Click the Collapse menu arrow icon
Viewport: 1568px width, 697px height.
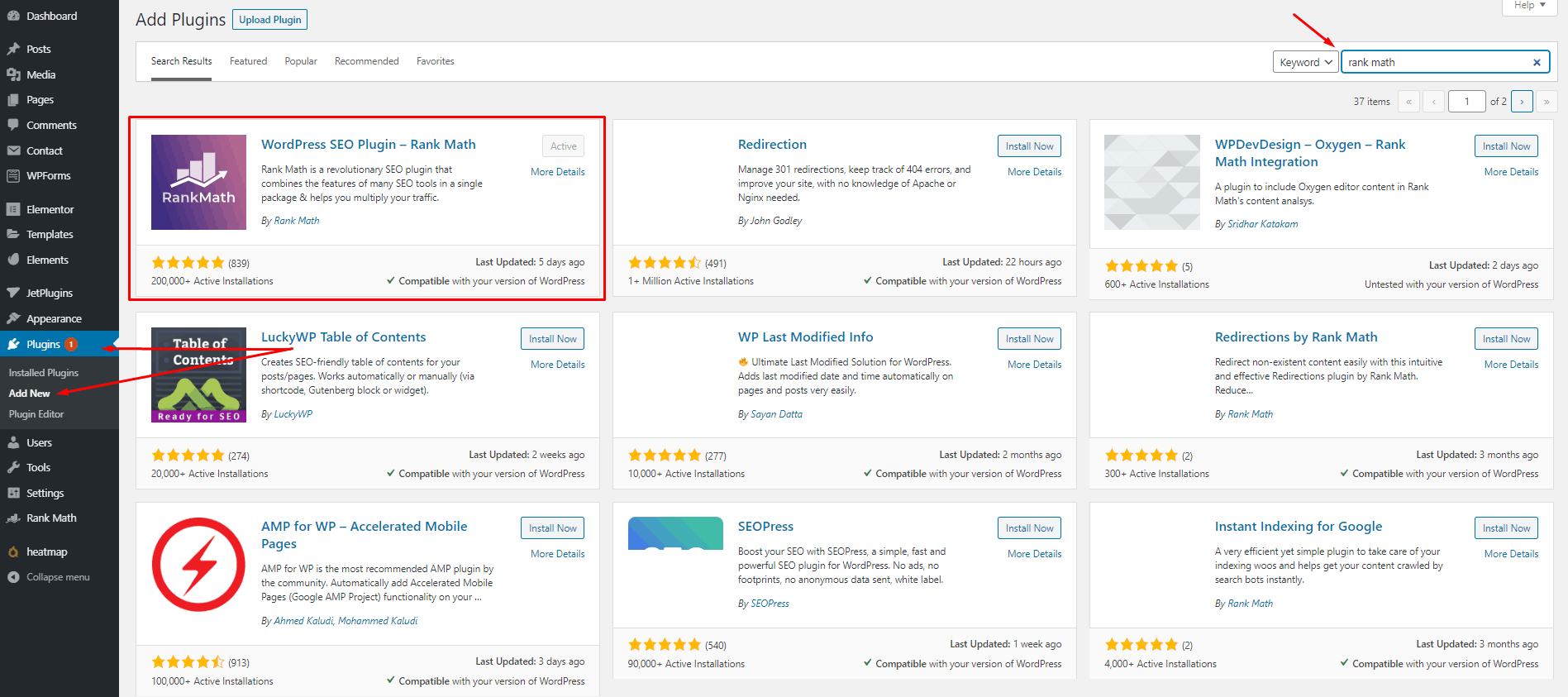[x=13, y=577]
